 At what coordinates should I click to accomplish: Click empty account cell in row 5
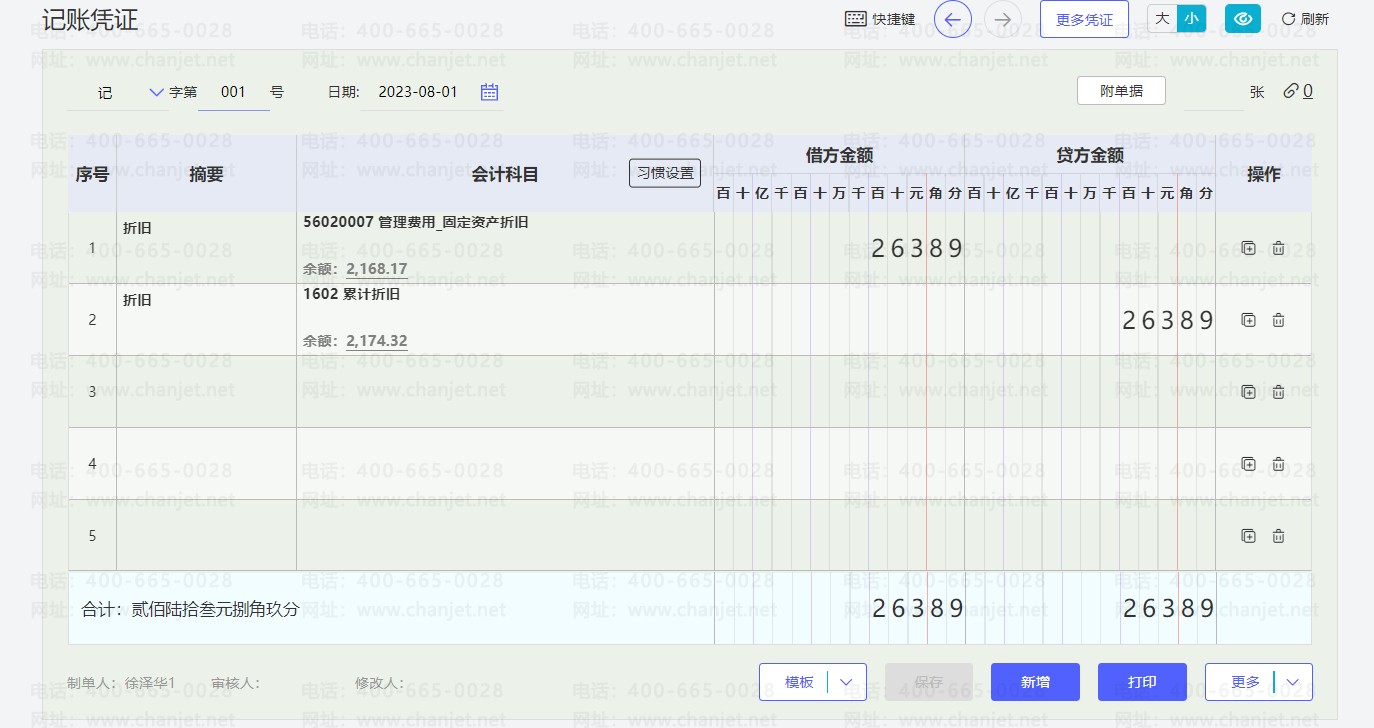[505, 536]
